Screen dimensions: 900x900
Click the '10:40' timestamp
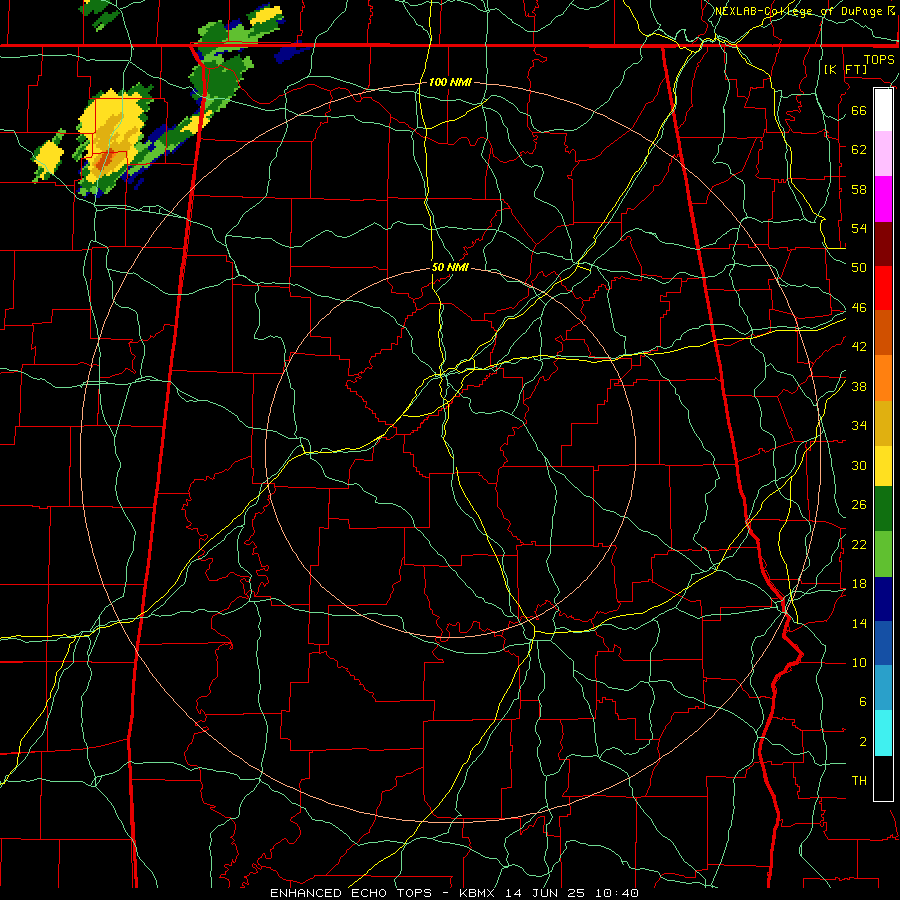tap(615, 893)
